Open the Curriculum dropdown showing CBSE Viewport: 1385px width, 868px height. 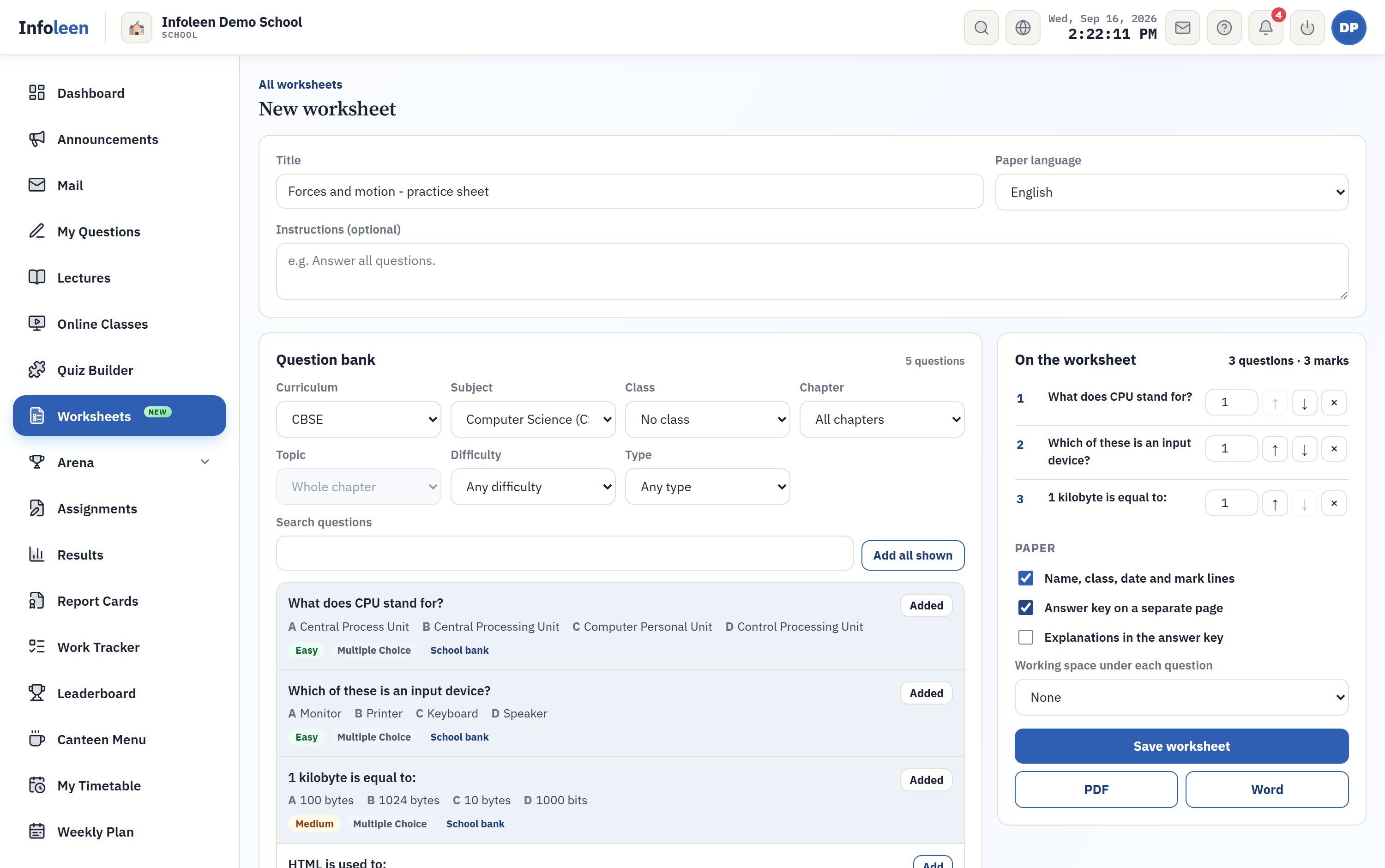click(358, 420)
